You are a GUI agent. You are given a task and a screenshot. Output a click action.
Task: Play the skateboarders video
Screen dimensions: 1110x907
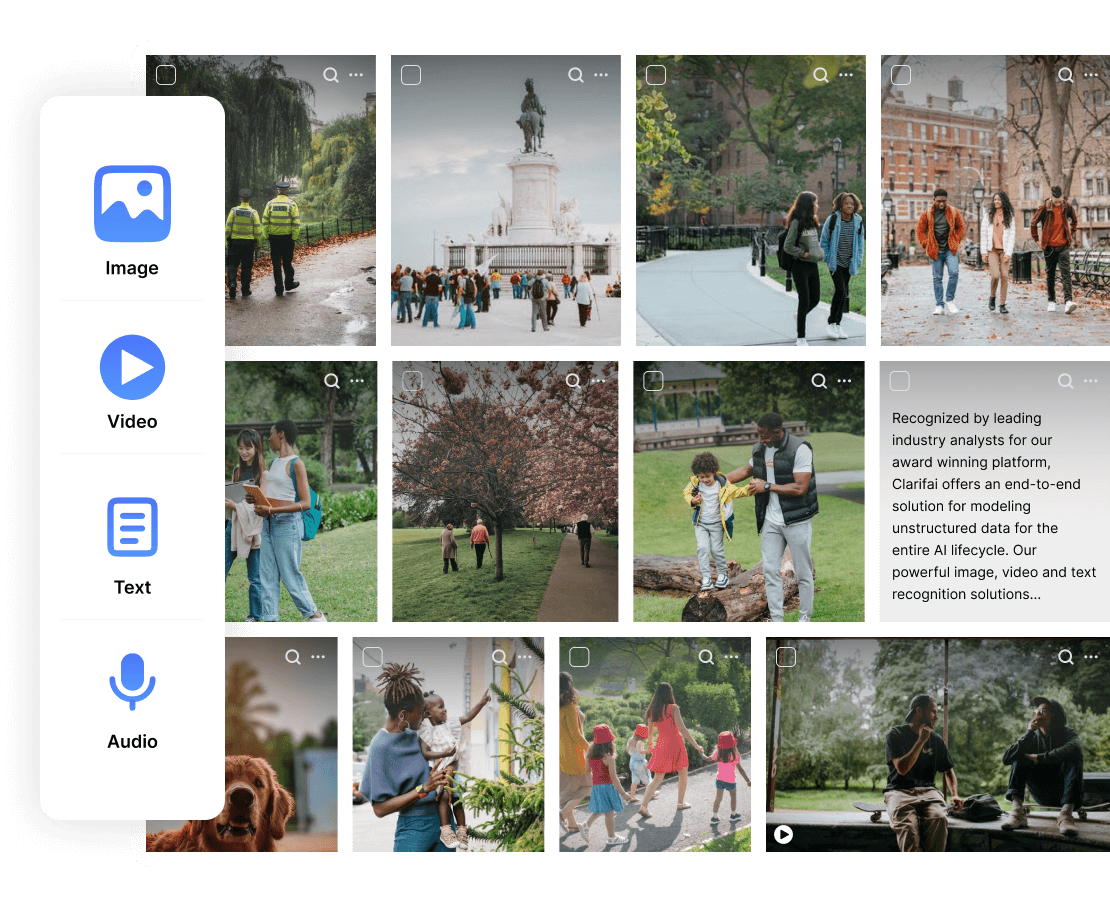tap(784, 834)
